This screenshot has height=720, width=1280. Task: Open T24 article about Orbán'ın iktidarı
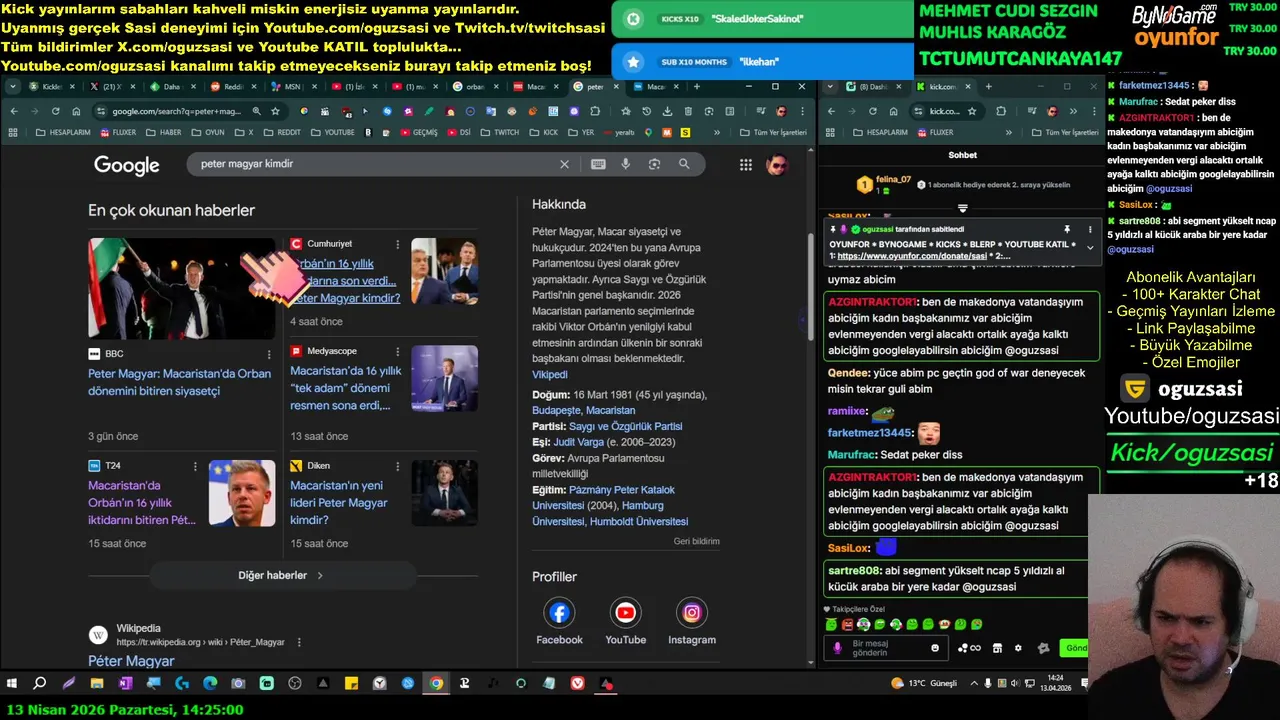pyautogui.click(x=142, y=503)
